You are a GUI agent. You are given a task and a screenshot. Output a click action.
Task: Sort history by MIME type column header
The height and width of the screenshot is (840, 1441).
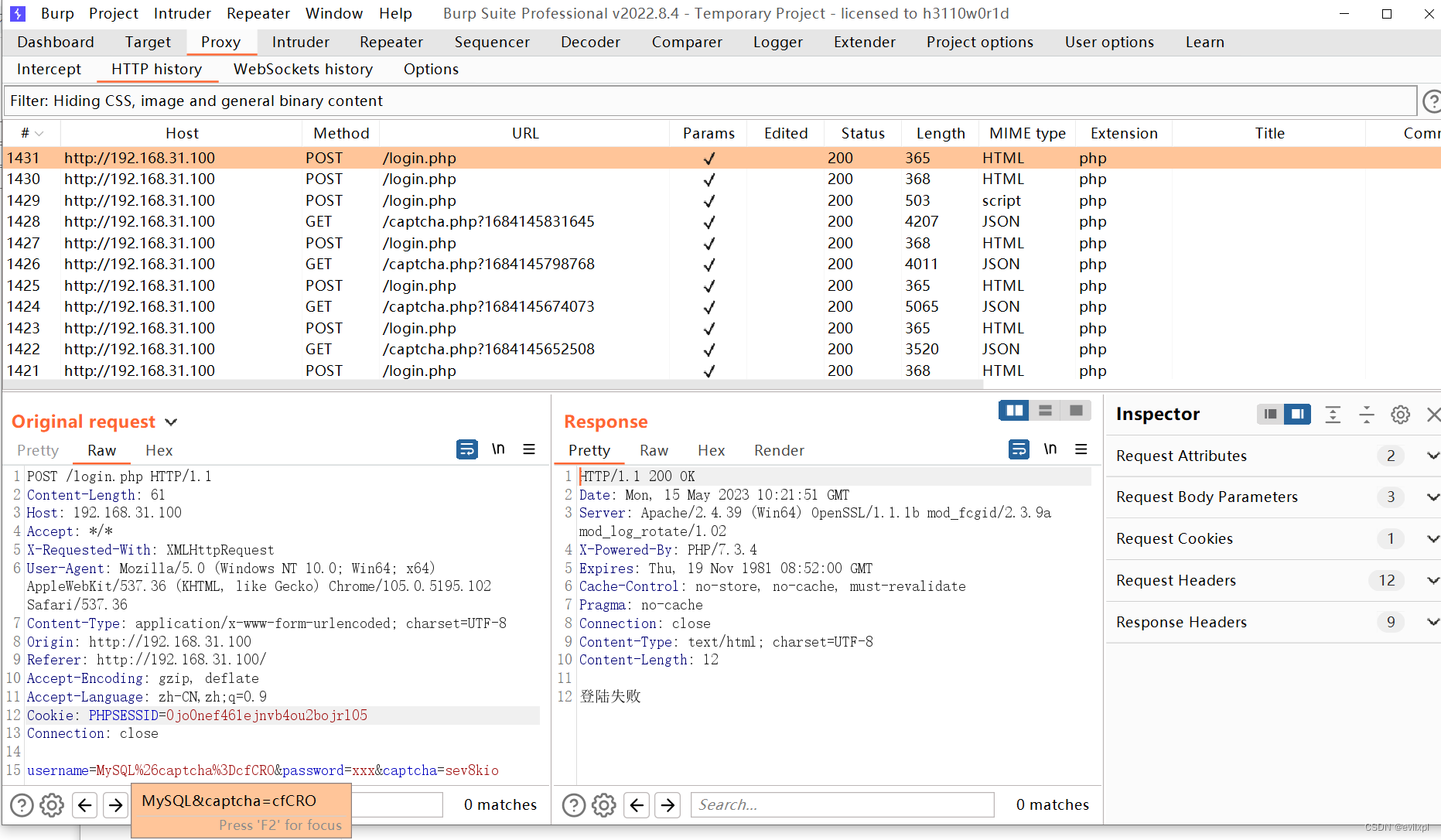(x=1027, y=133)
